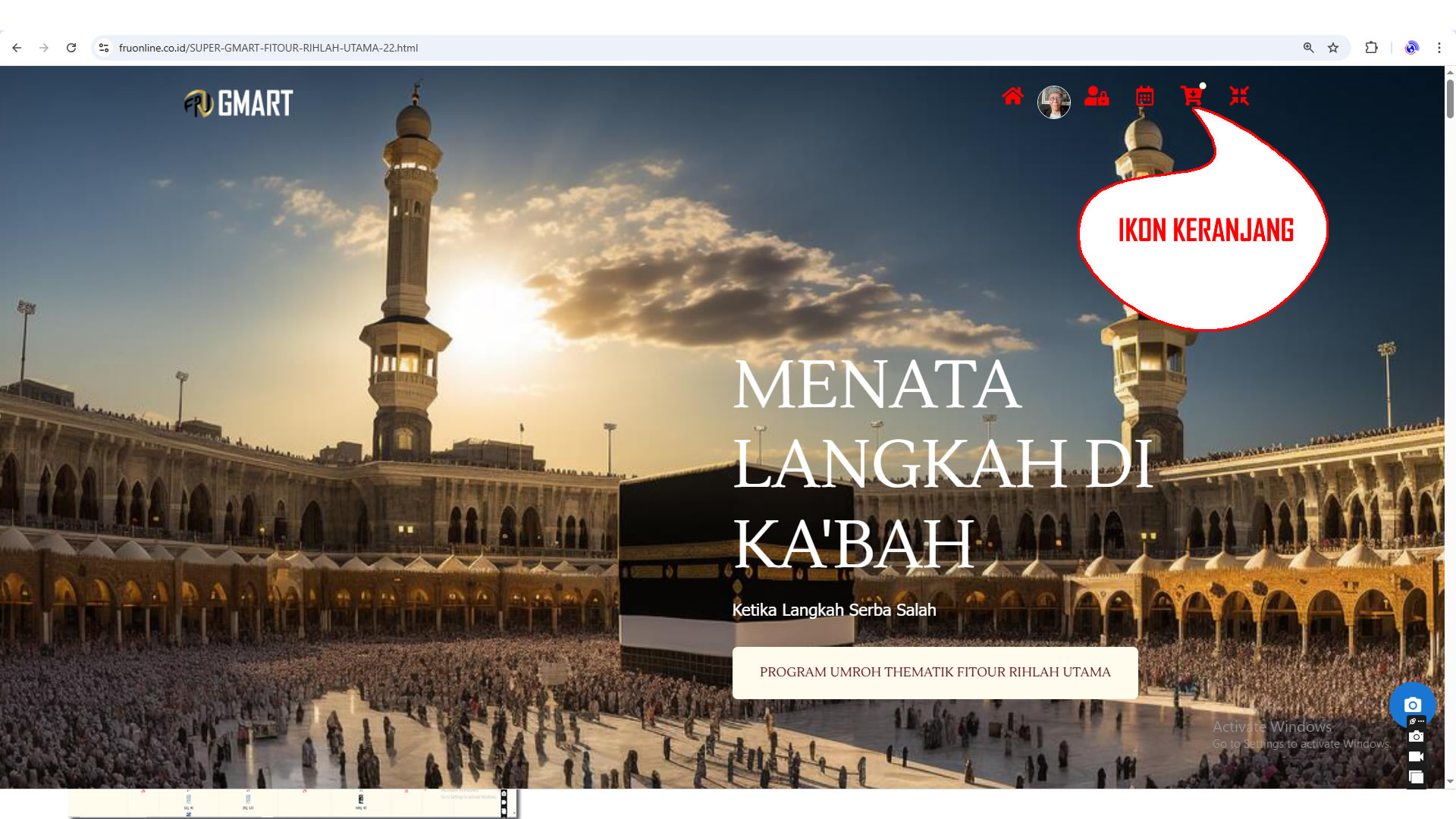Reload the page
Viewport: 1456px width, 819px height.
[x=71, y=48]
